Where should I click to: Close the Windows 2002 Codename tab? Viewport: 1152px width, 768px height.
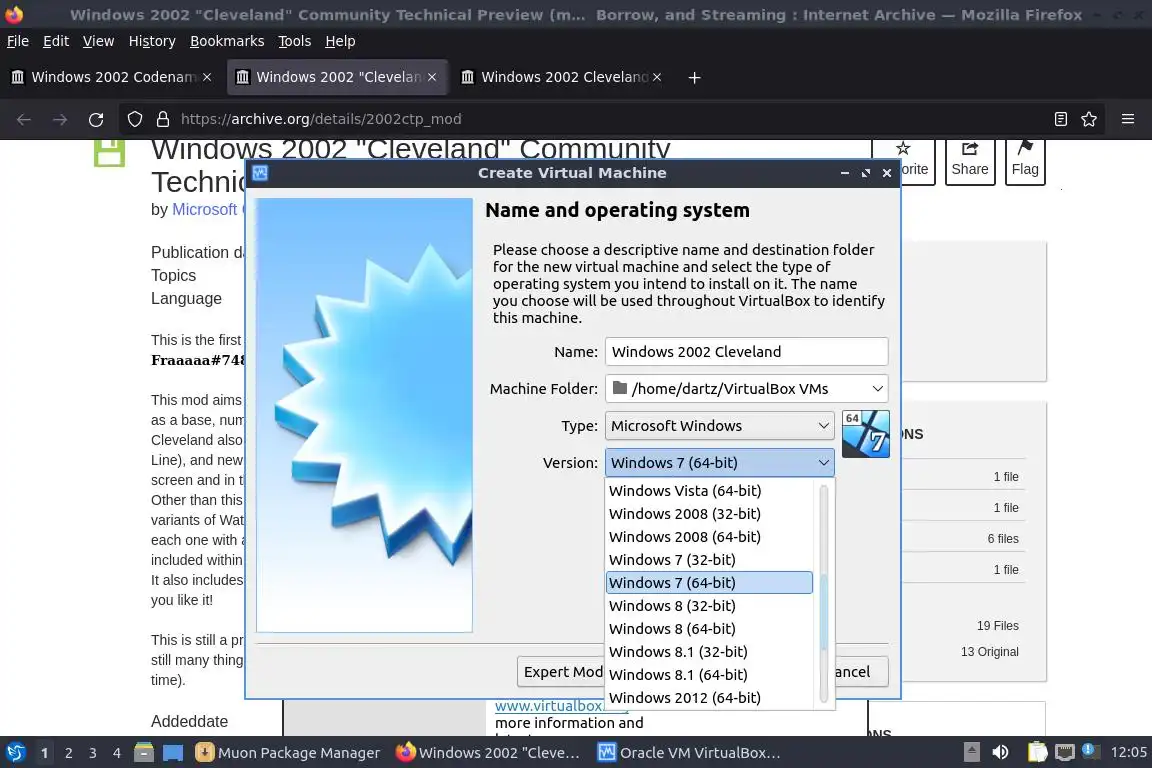coord(207,77)
